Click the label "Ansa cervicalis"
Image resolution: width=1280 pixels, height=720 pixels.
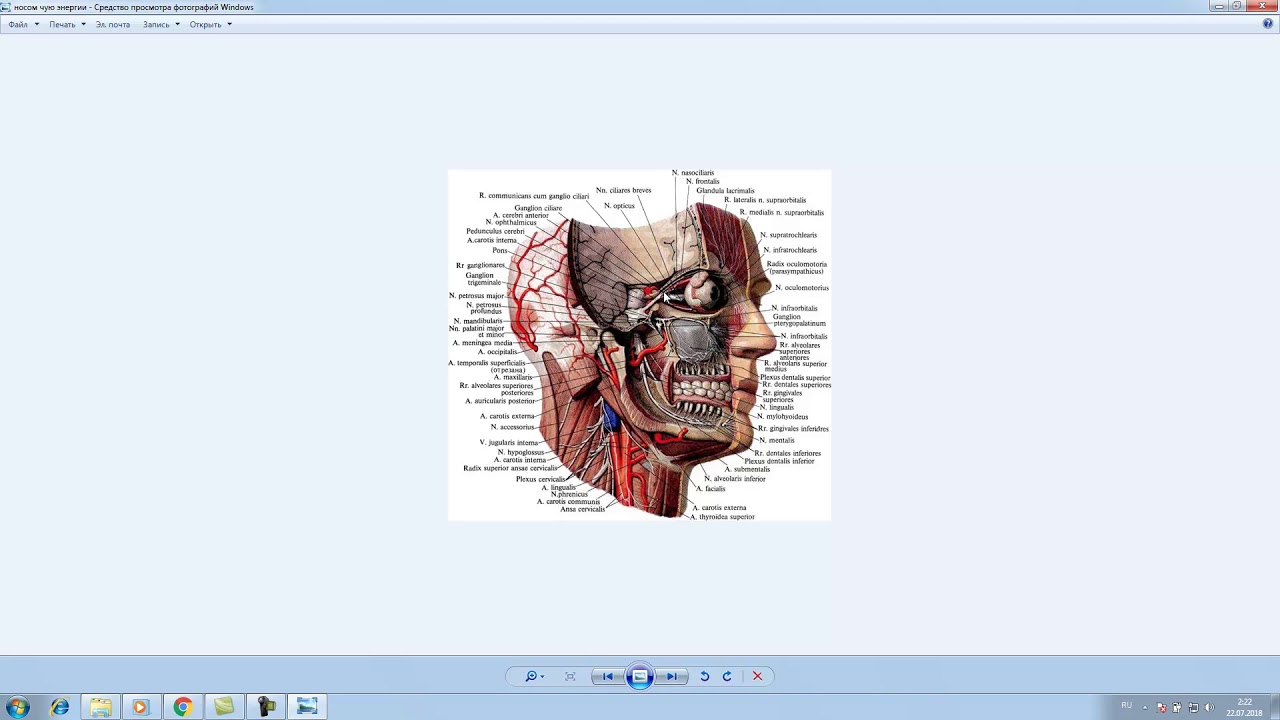click(x=583, y=509)
